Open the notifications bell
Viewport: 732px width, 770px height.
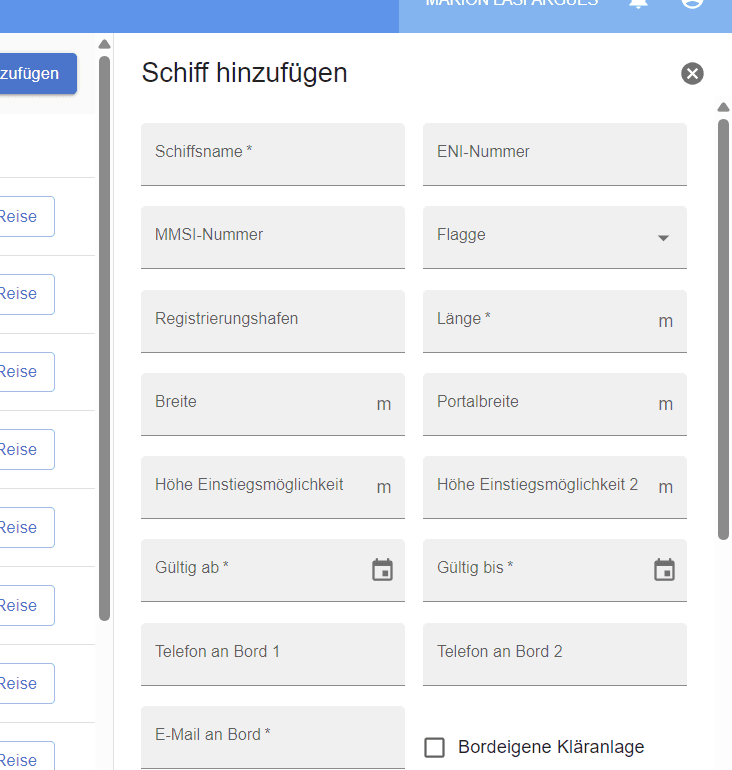tap(638, 3)
